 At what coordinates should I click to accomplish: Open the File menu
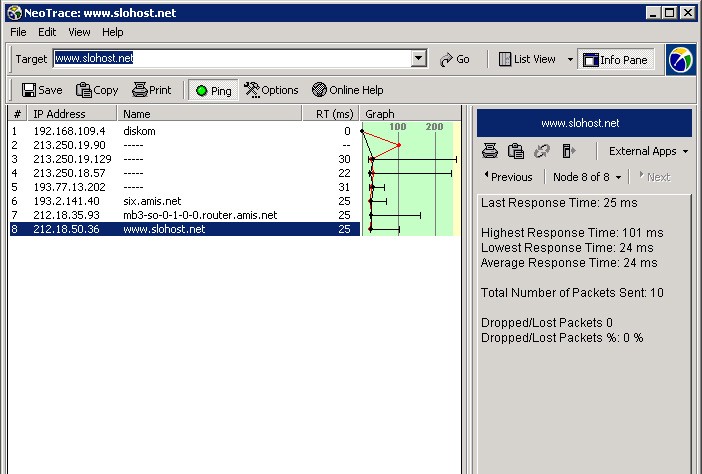18,32
